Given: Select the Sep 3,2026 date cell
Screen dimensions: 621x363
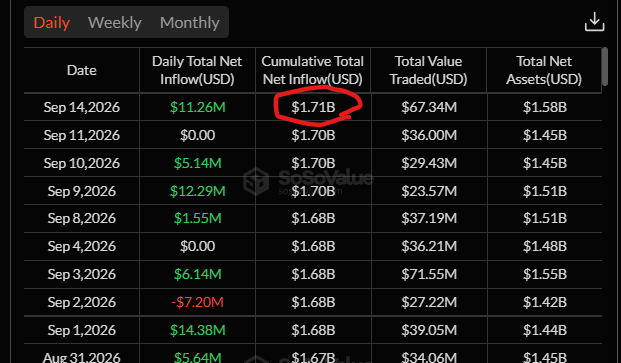Looking at the screenshot, I should click(x=82, y=274).
